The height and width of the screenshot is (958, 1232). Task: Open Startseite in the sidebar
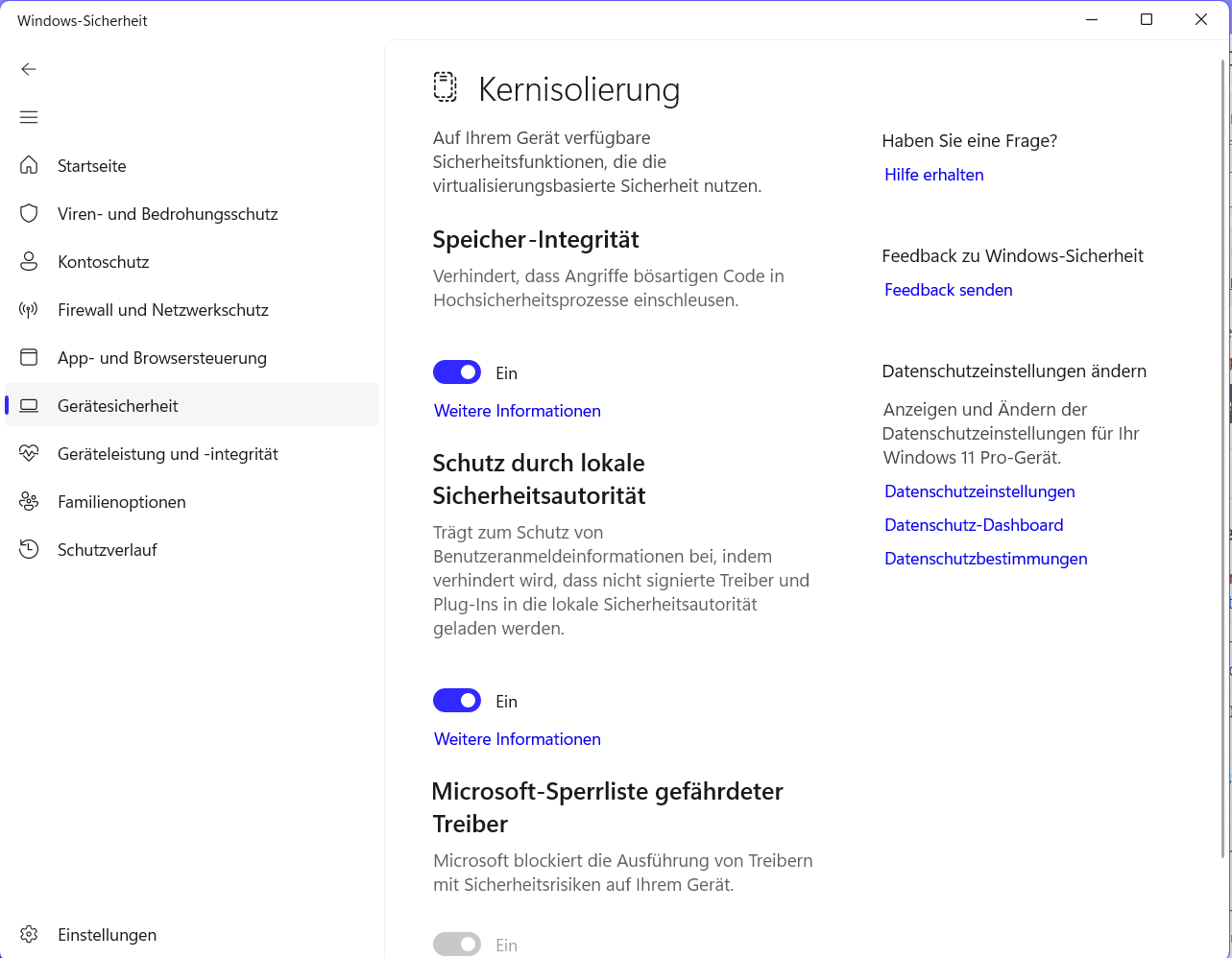point(192,165)
